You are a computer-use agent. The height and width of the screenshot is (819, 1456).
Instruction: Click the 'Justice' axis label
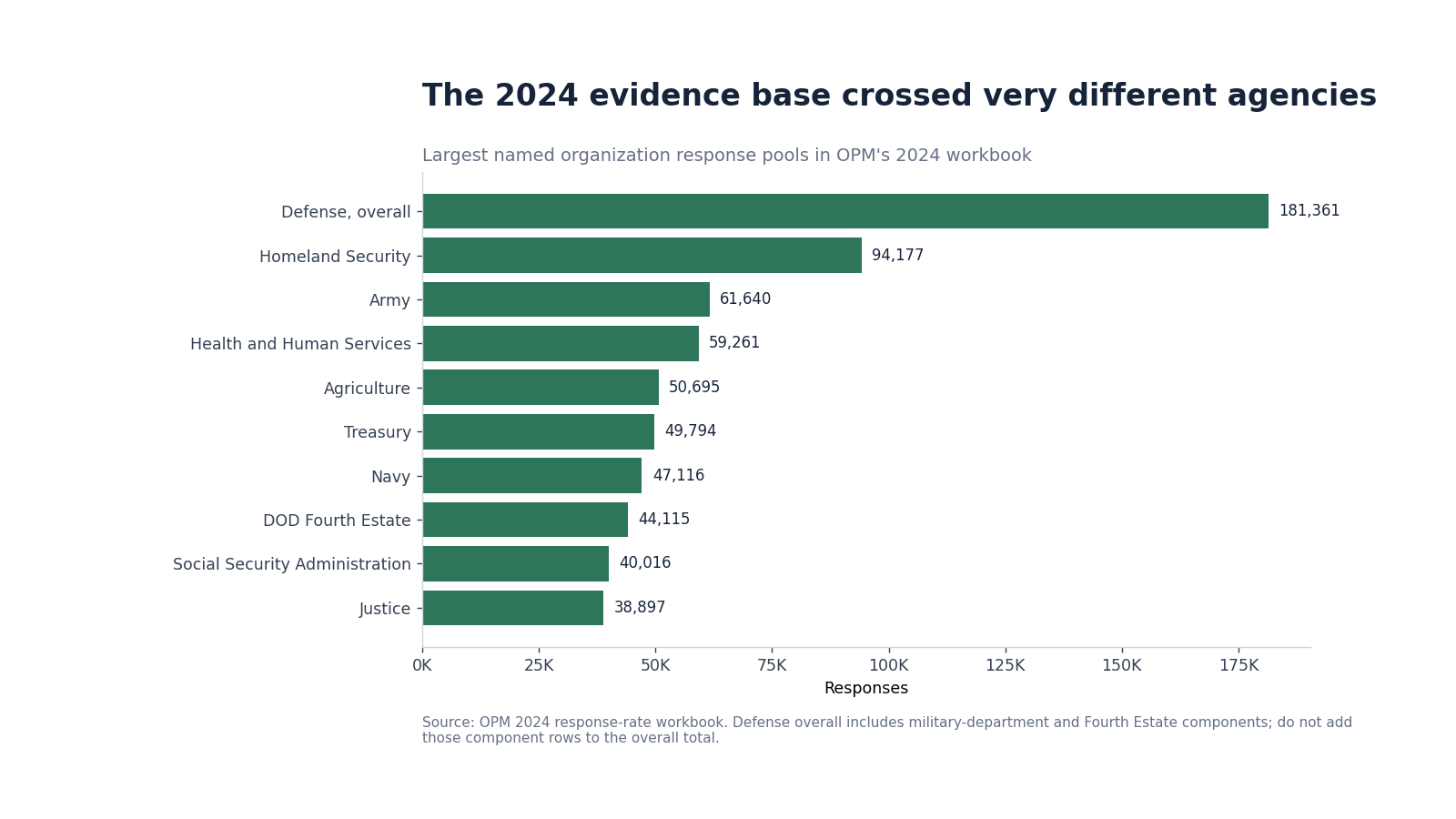[385, 609]
